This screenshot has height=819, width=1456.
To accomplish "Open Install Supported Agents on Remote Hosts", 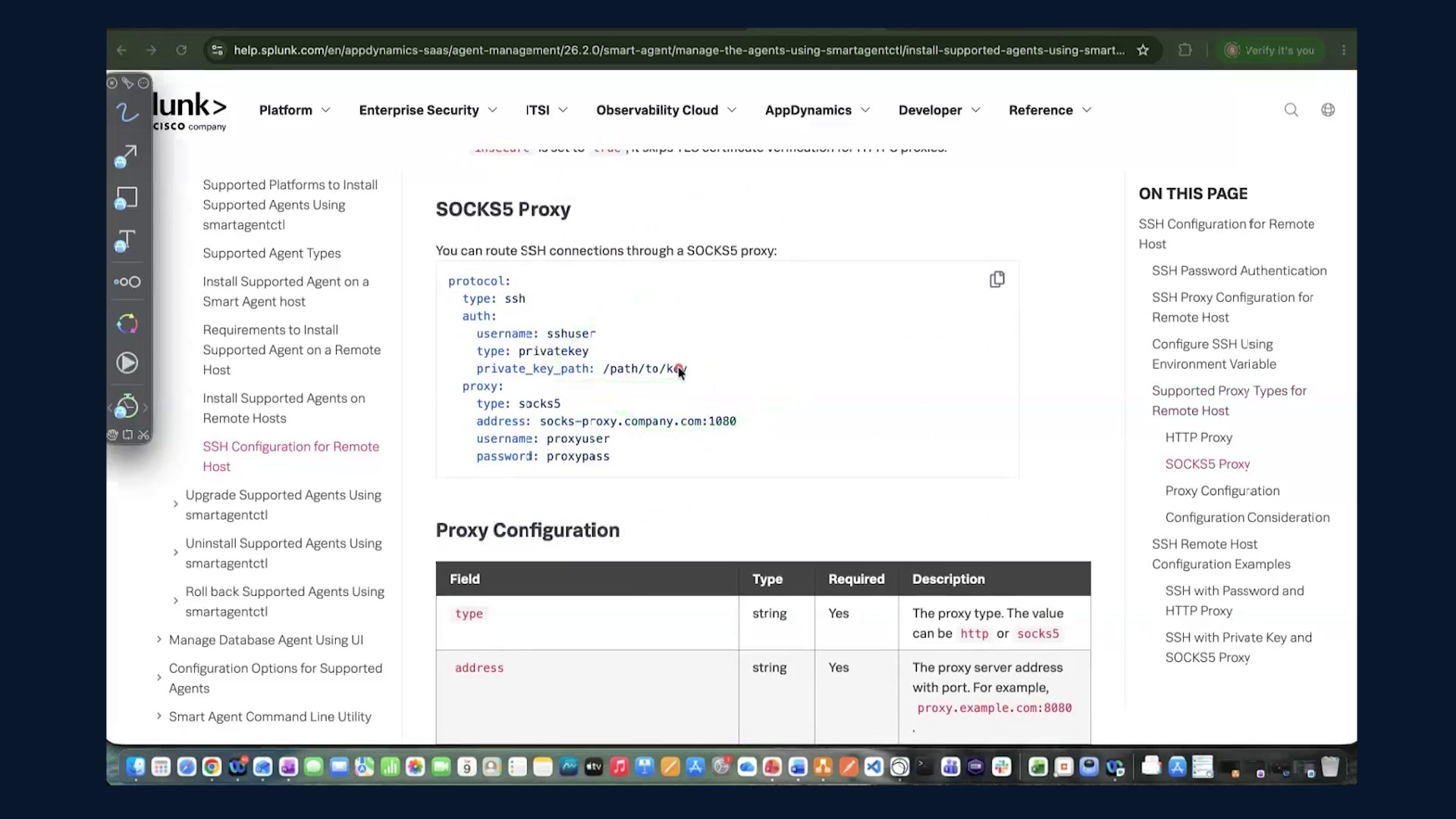I will point(284,408).
